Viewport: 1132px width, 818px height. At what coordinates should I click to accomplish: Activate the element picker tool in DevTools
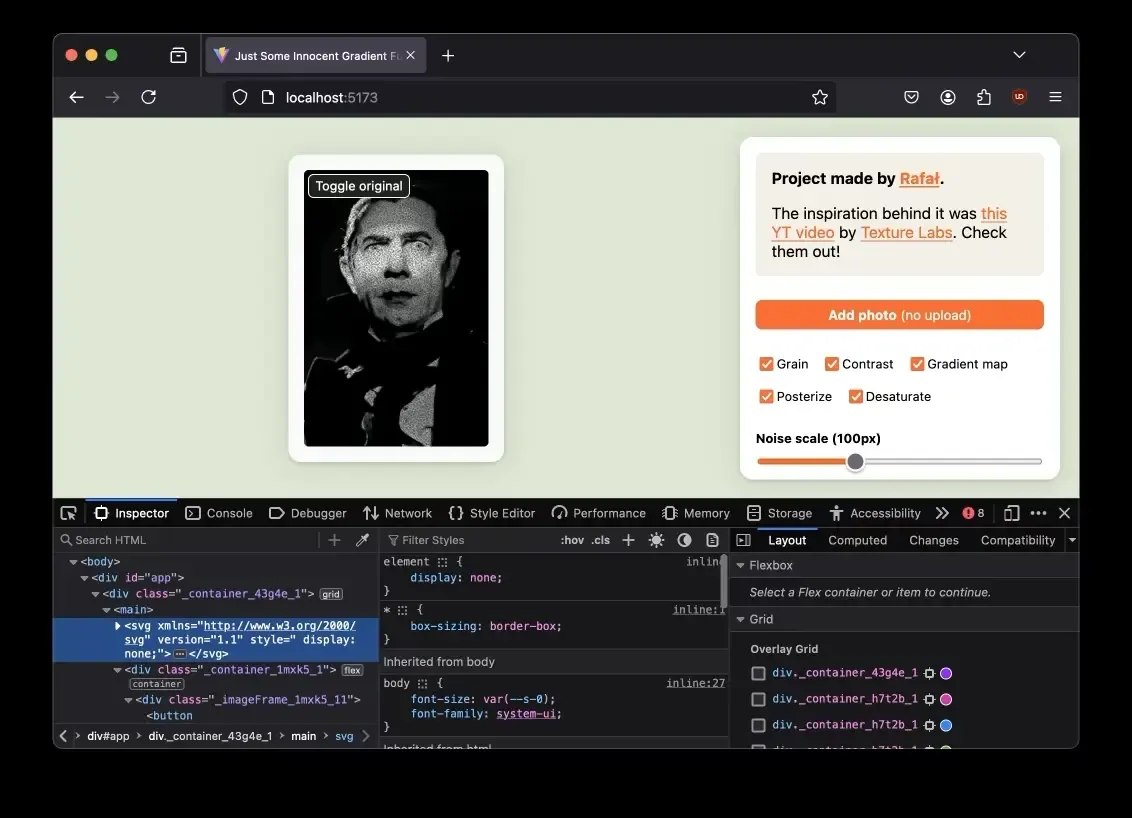click(x=69, y=513)
